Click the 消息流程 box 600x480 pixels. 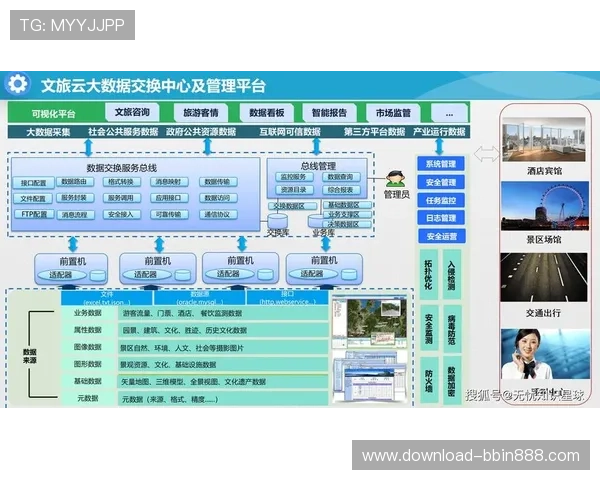(75, 215)
